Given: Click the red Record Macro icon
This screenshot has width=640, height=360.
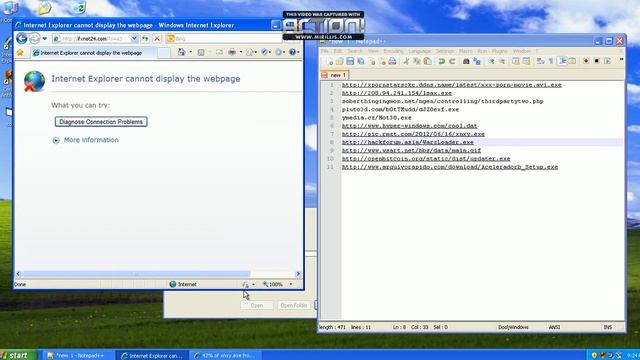Looking at the screenshot, I should [x=586, y=62].
